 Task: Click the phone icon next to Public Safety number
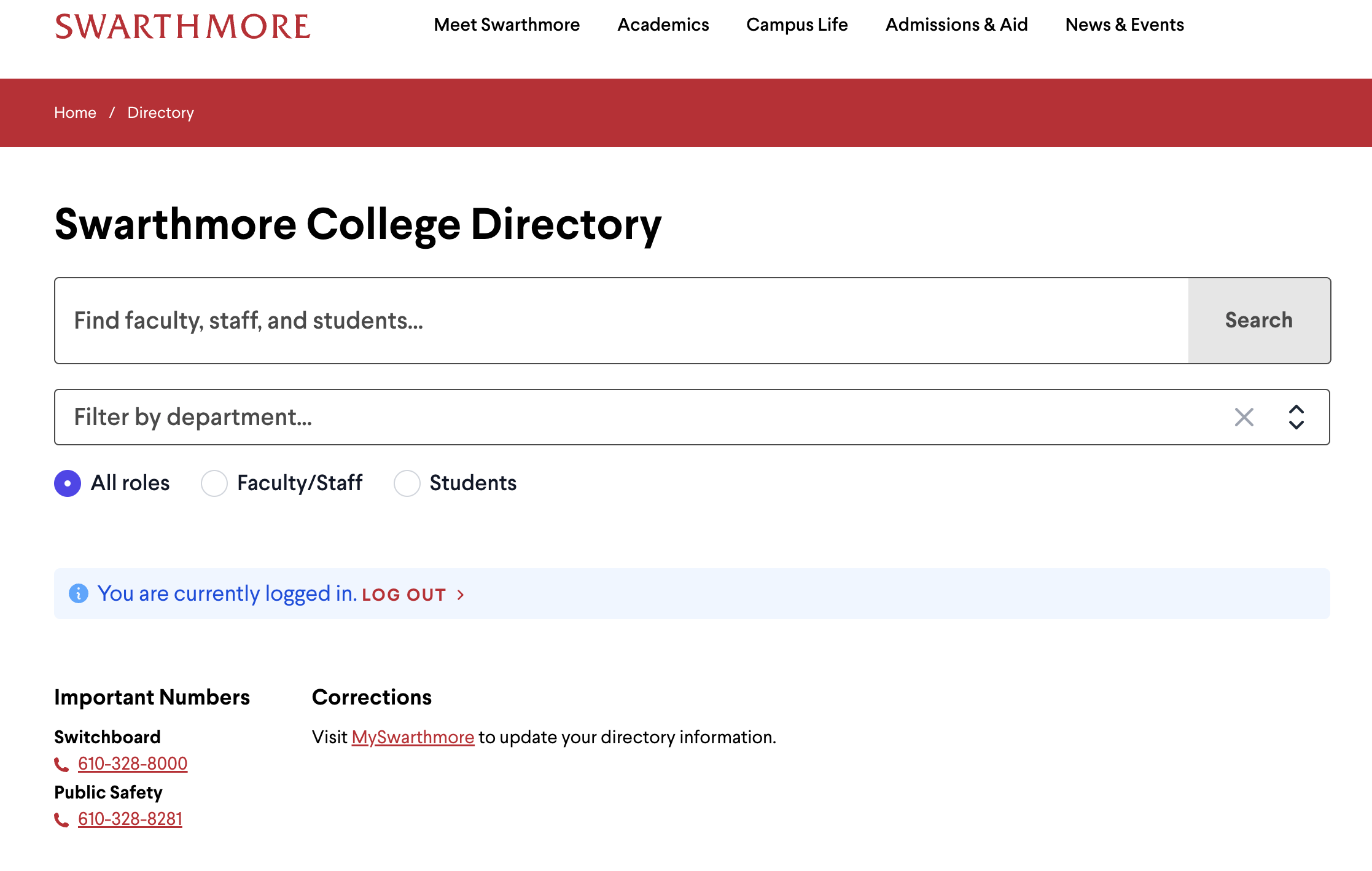[61, 819]
